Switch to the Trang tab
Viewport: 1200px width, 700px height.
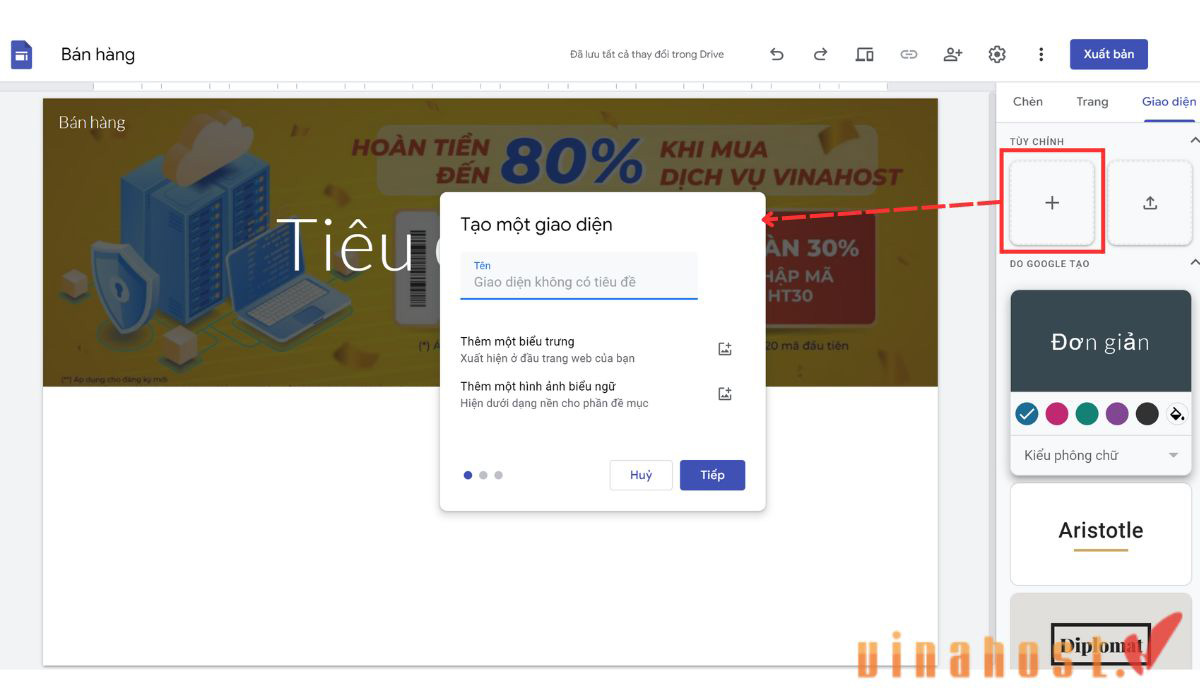click(x=1092, y=102)
